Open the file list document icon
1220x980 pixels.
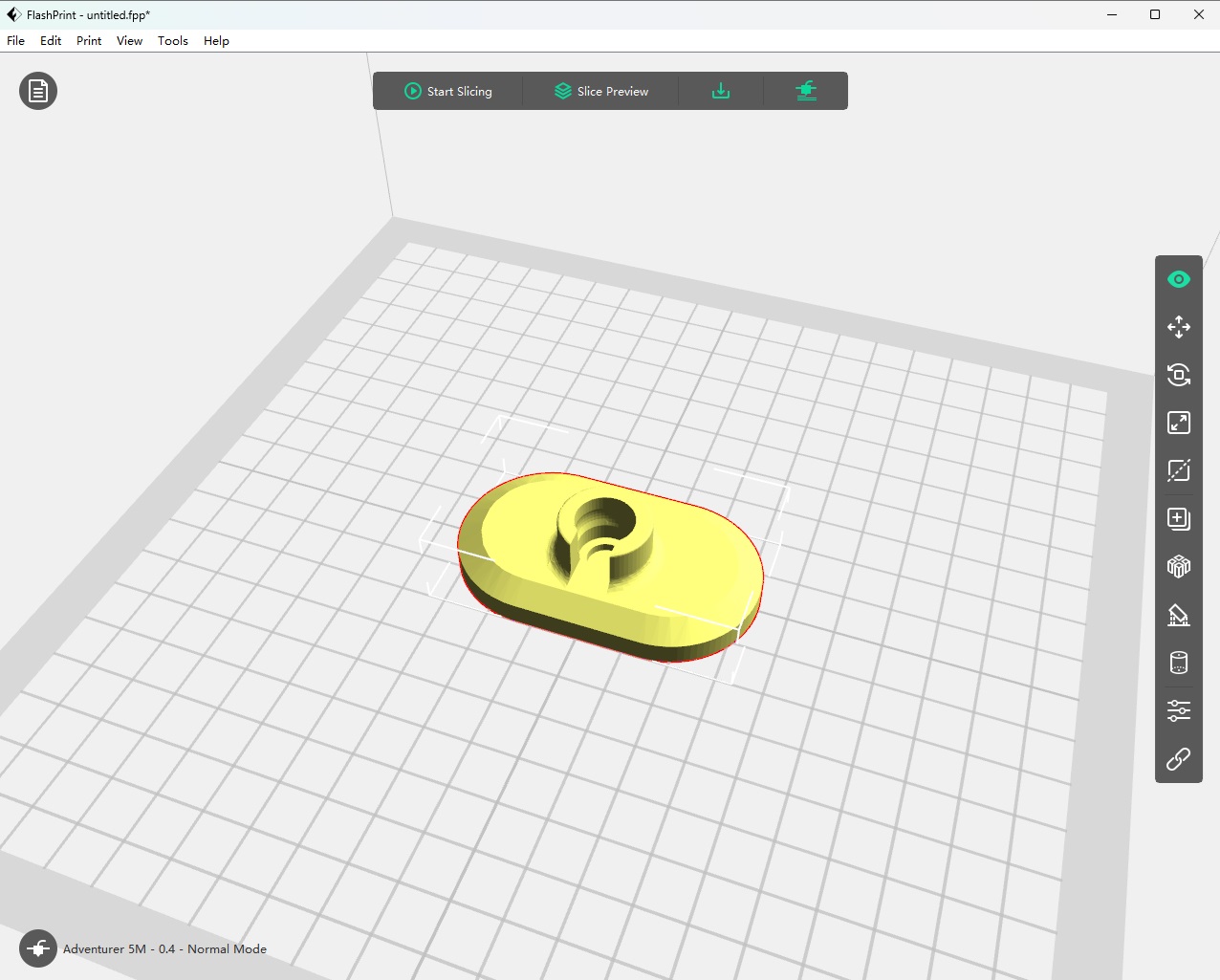[x=38, y=91]
